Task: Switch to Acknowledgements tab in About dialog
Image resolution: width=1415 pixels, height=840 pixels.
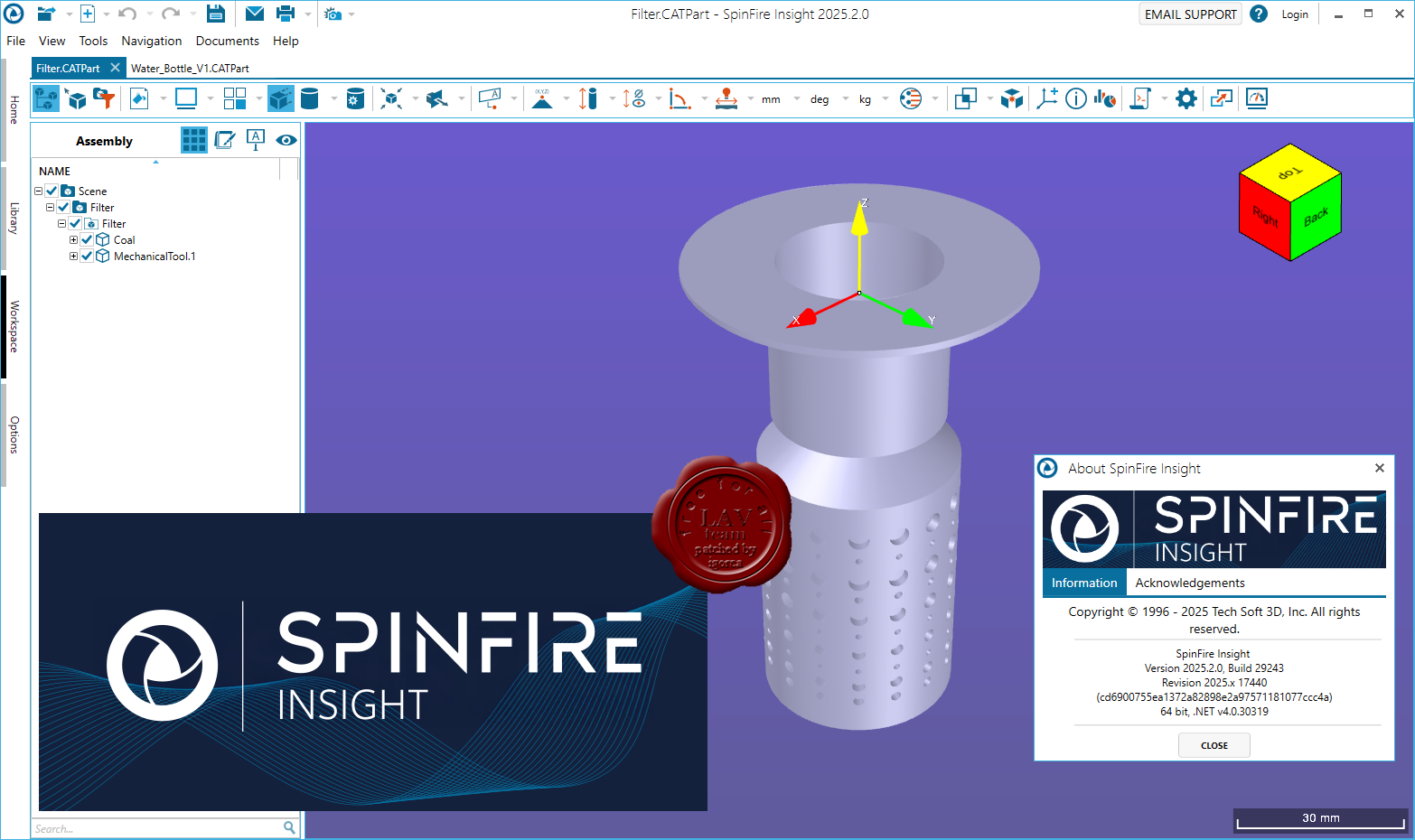Action: 1190,583
